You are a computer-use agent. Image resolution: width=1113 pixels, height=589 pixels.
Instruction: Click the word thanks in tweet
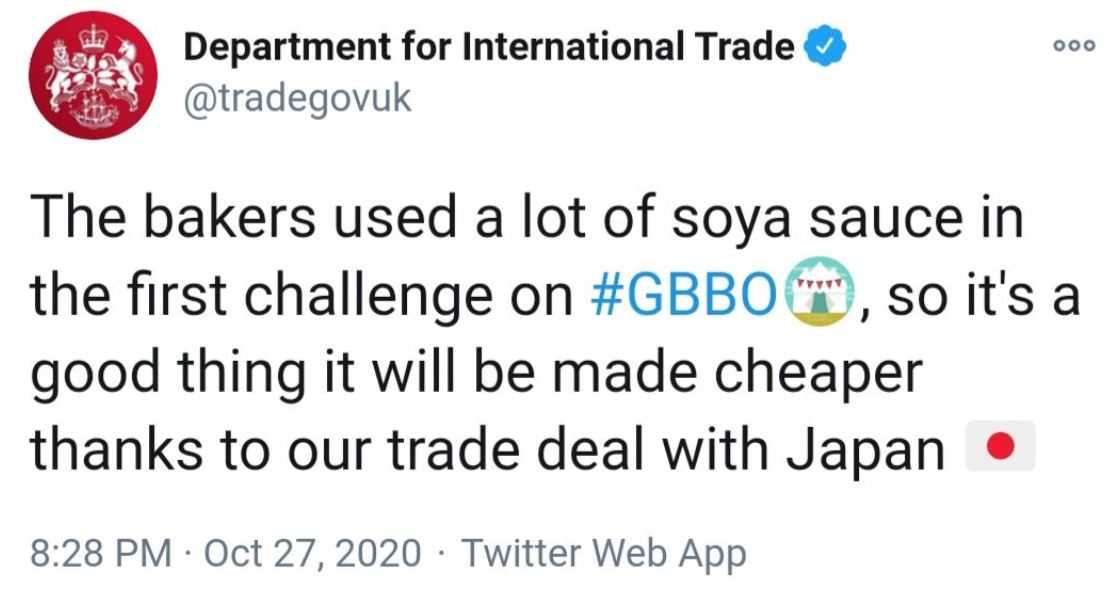click(x=116, y=448)
